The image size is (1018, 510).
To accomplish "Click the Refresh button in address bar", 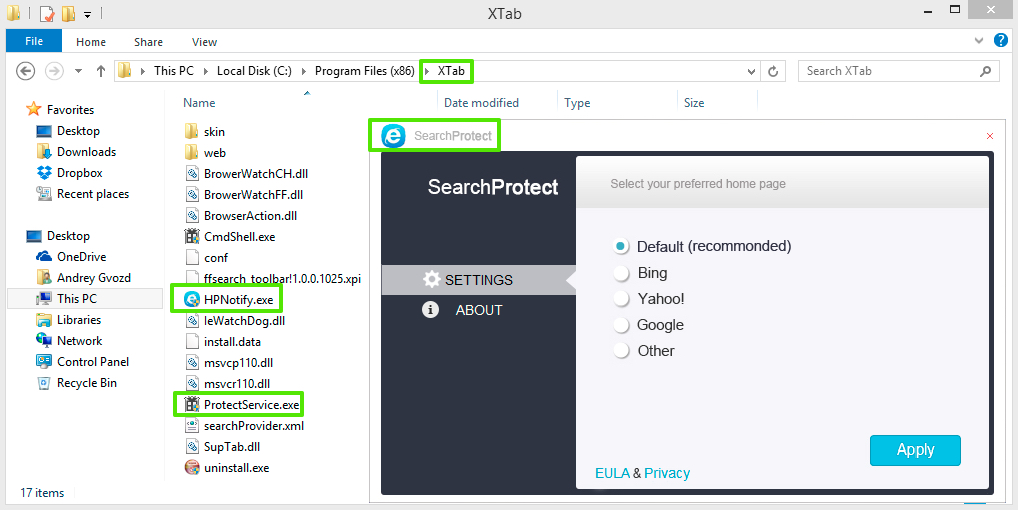I will pos(773,71).
